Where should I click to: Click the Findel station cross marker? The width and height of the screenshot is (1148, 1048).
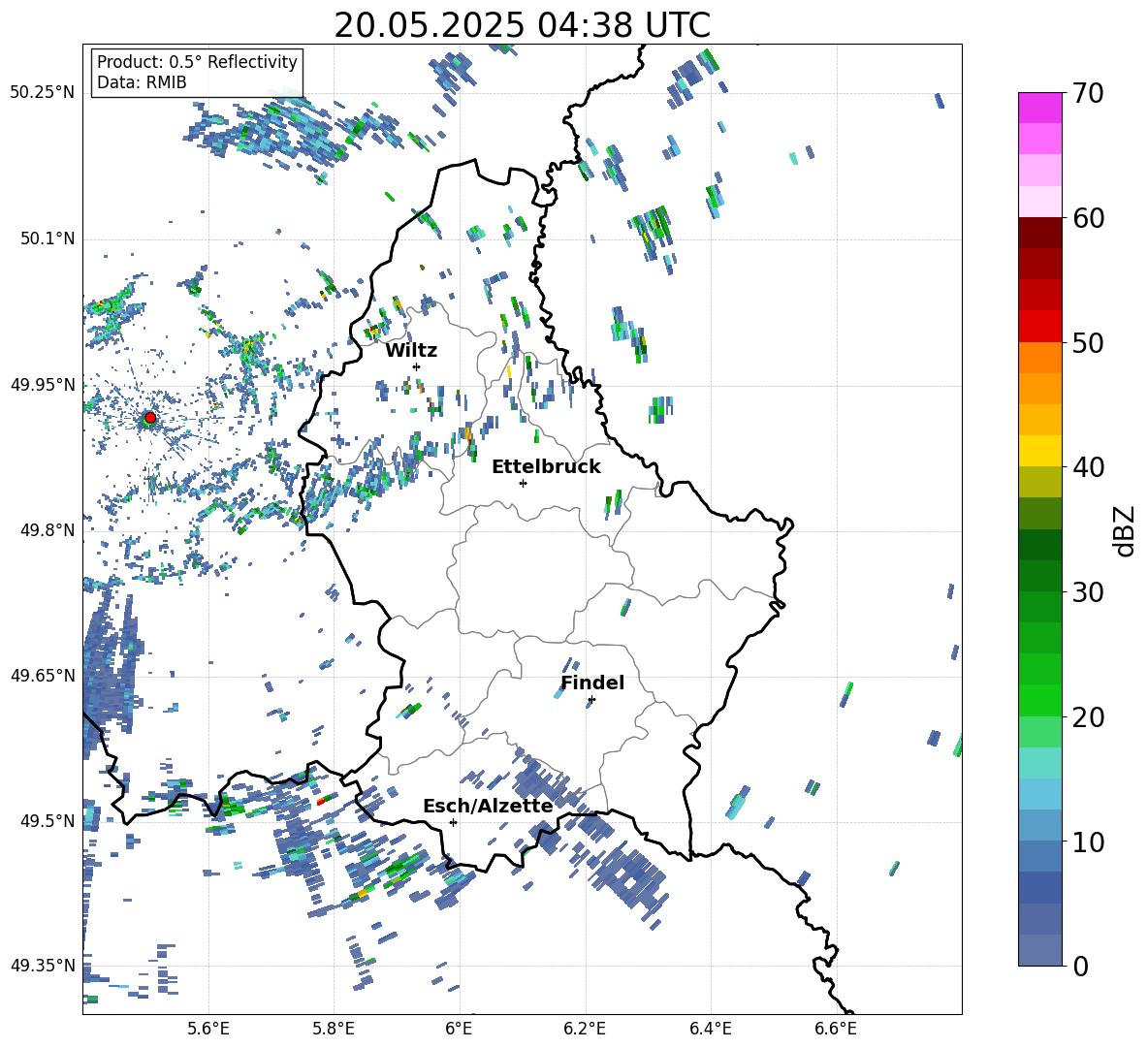pyautogui.click(x=591, y=700)
